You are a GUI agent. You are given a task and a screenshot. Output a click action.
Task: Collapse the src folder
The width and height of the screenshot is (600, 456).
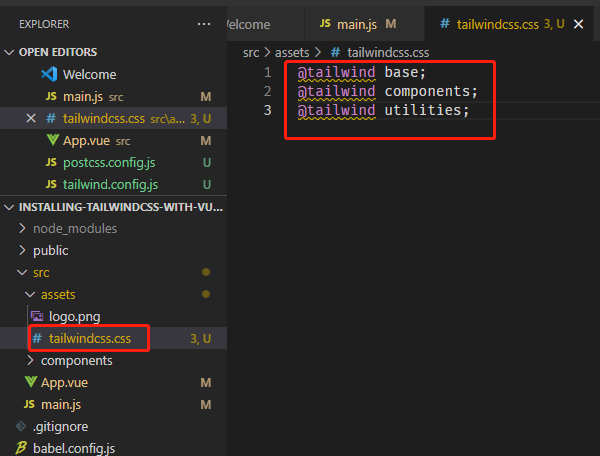pyautogui.click(x=22, y=272)
